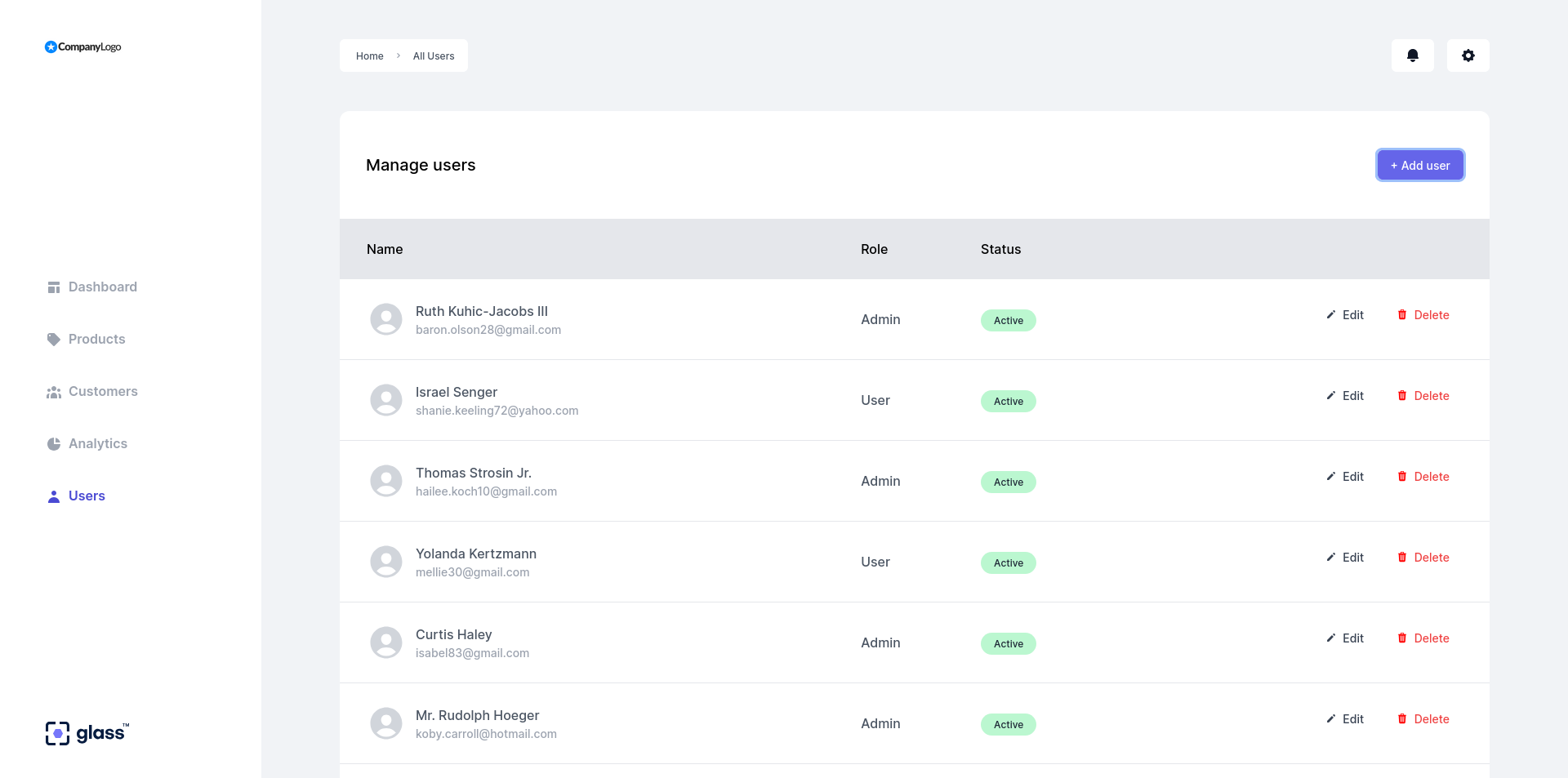This screenshot has height=778, width=1568.
Task: Click Ruth Kuhic-Jacobs III's avatar image
Action: point(385,319)
